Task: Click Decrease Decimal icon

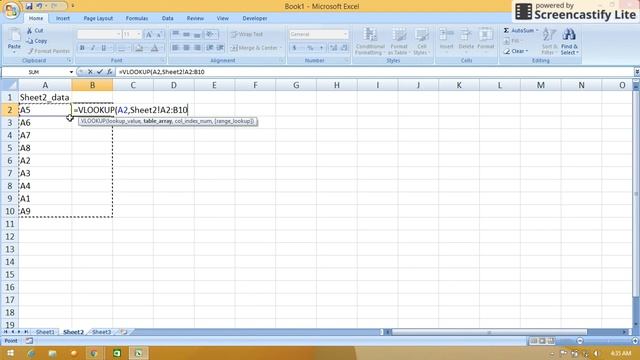Action: (344, 48)
